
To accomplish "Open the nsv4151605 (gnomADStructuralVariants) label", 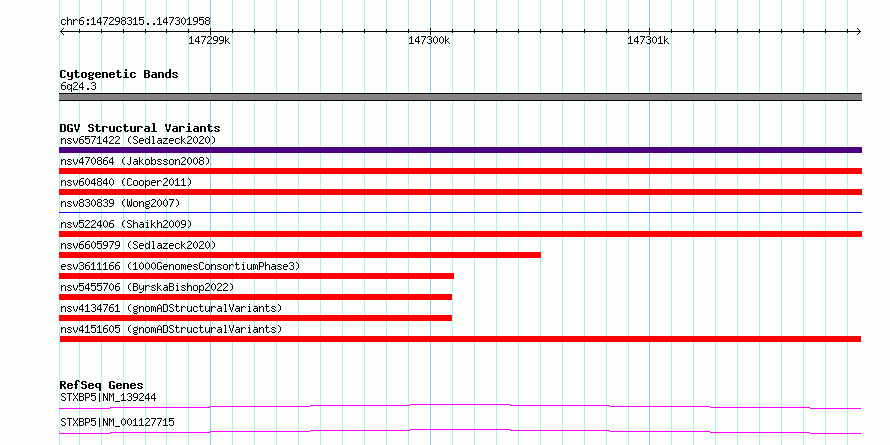I will pyautogui.click(x=171, y=329).
